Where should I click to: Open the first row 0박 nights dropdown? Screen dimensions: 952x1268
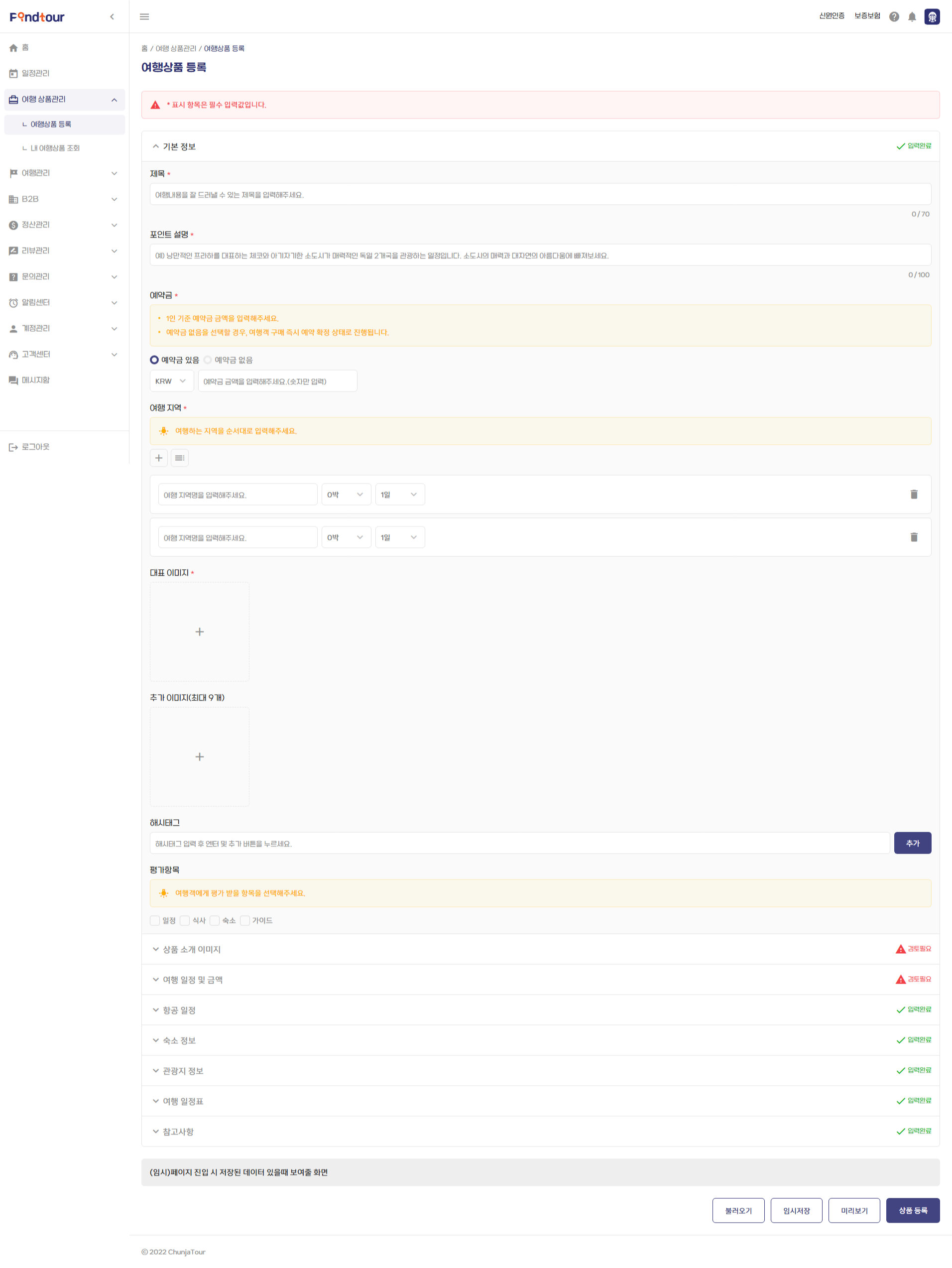click(x=346, y=494)
